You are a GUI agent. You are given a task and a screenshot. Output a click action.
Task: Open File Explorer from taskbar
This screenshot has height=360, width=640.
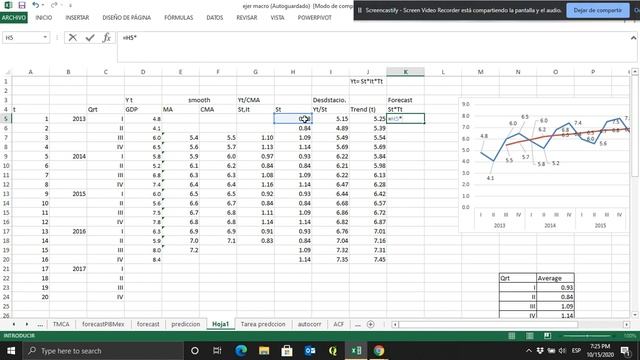tap(264, 351)
